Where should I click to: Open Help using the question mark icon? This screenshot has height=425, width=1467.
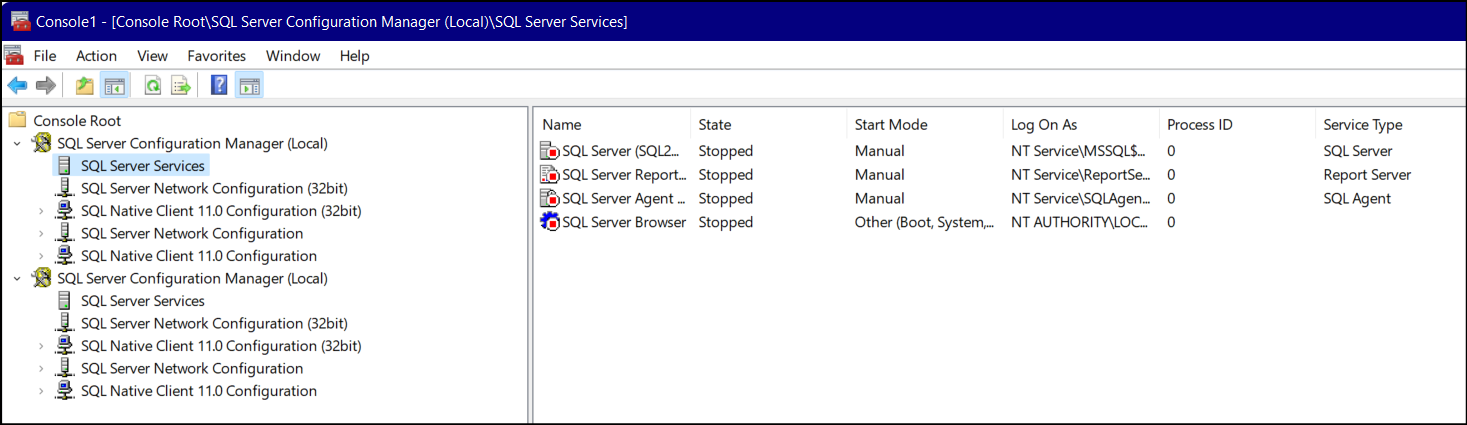pyautogui.click(x=219, y=86)
